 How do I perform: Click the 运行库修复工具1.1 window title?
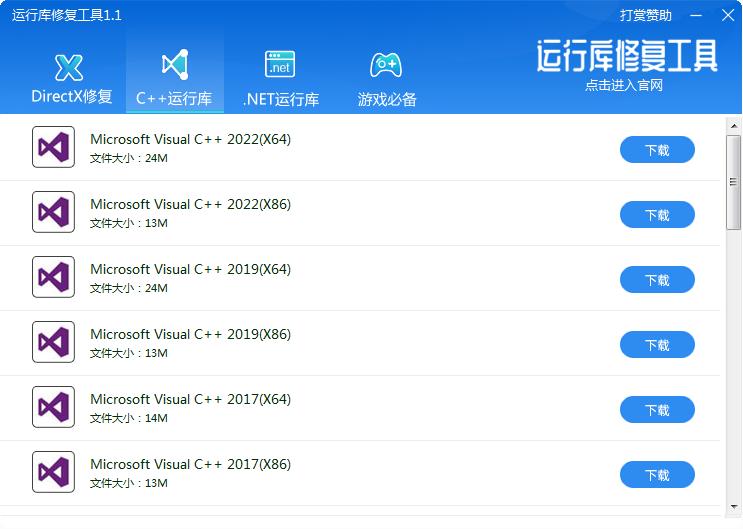[x=67, y=15]
